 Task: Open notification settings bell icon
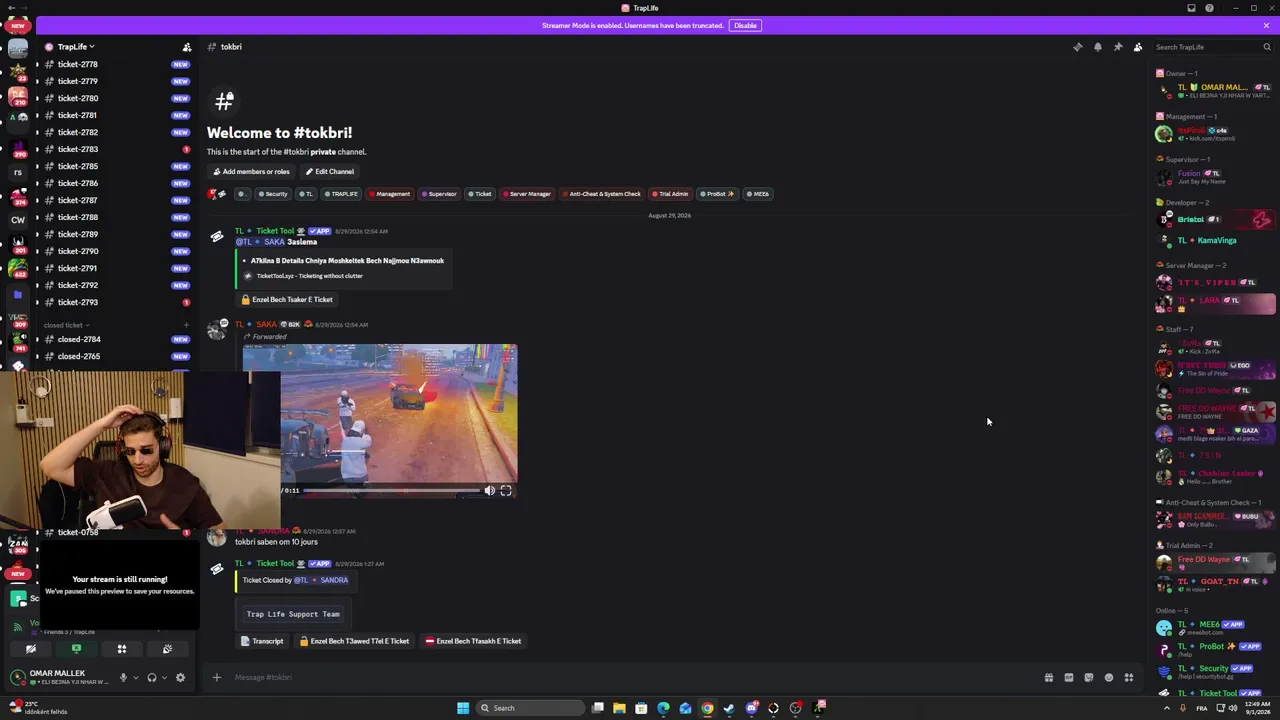(1097, 47)
